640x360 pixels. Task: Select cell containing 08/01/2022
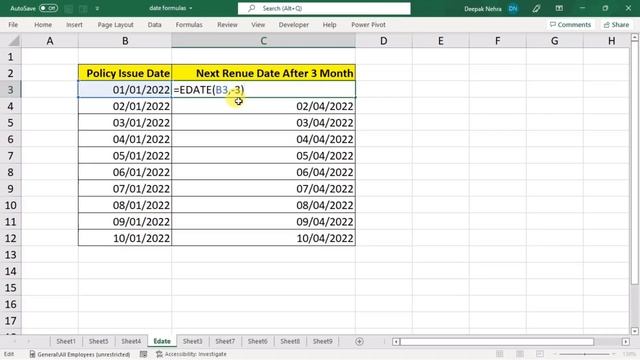point(125,205)
